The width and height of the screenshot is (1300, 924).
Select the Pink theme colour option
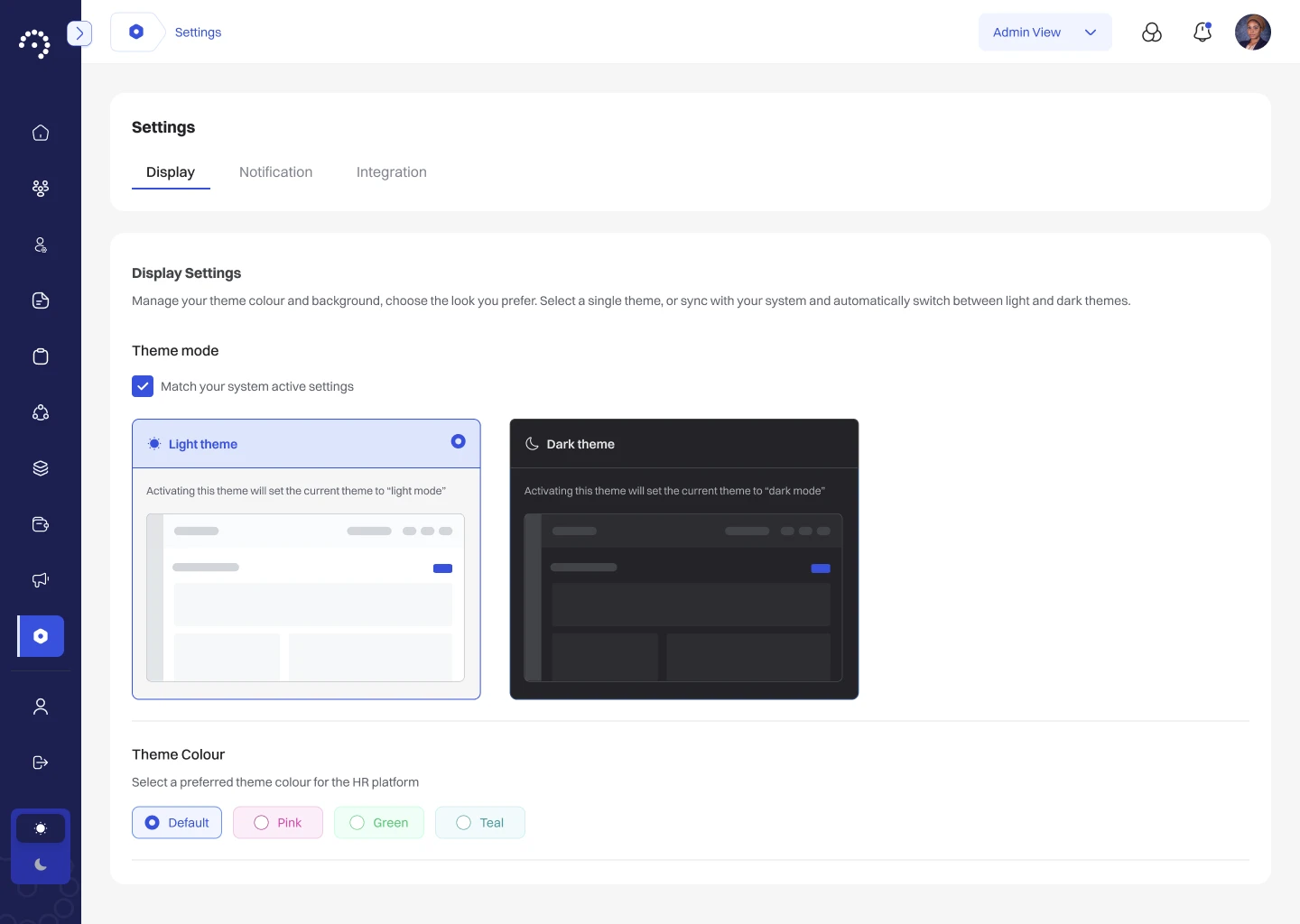pos(278,823)
